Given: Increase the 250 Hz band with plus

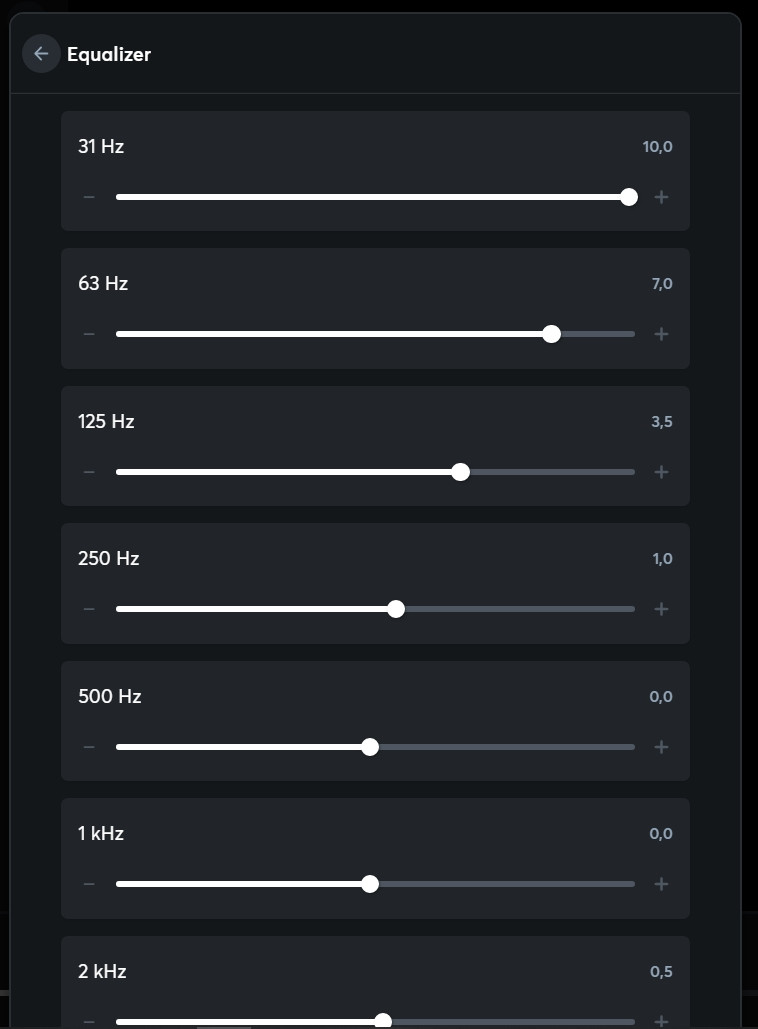Looking at the screenshot, I should click(x=661, y=609).
